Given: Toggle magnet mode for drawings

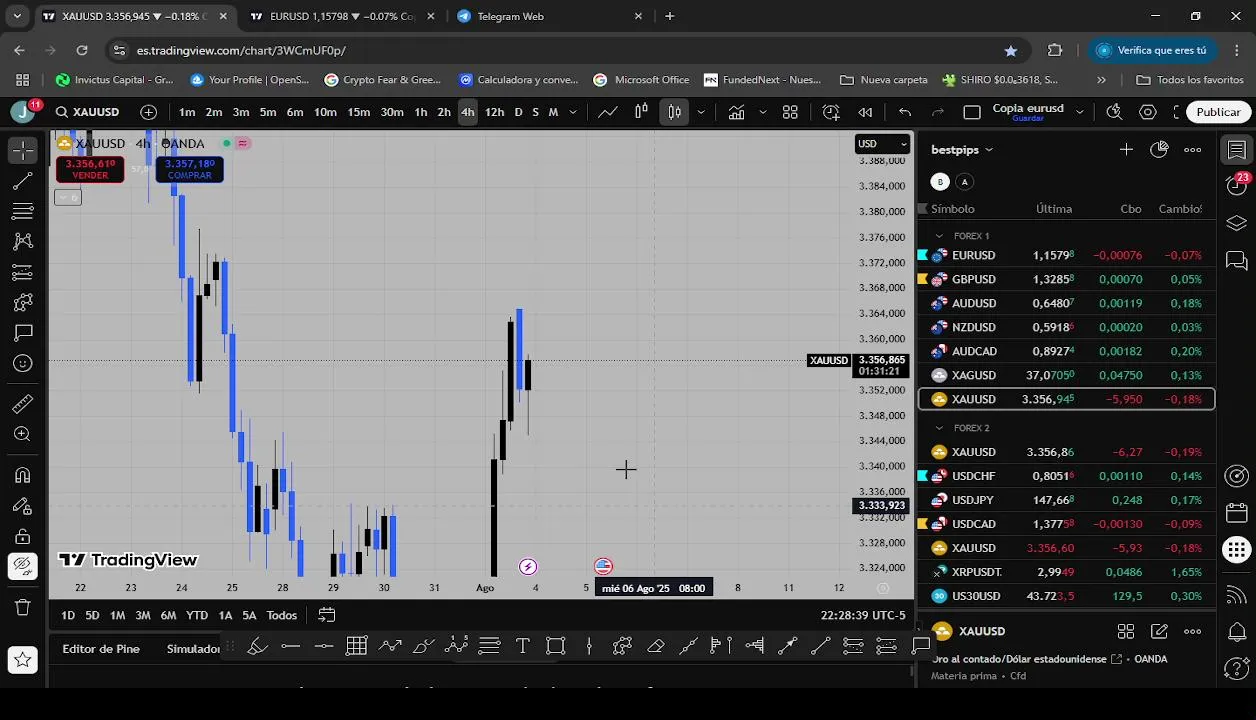Looking at the screenshot, I should 23,475.
